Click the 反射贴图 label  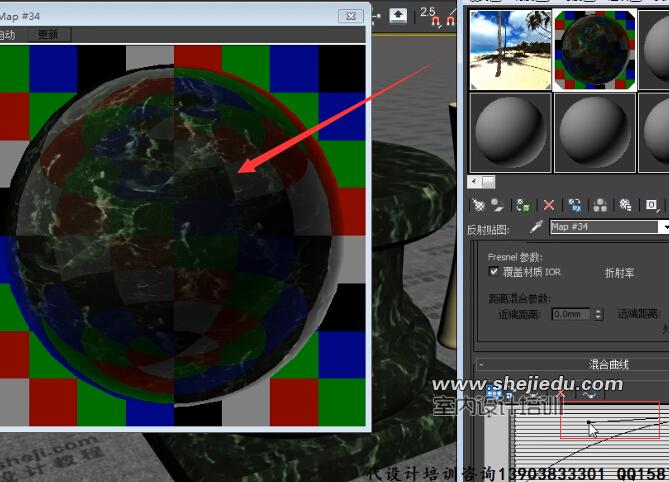tap(488, 230)
